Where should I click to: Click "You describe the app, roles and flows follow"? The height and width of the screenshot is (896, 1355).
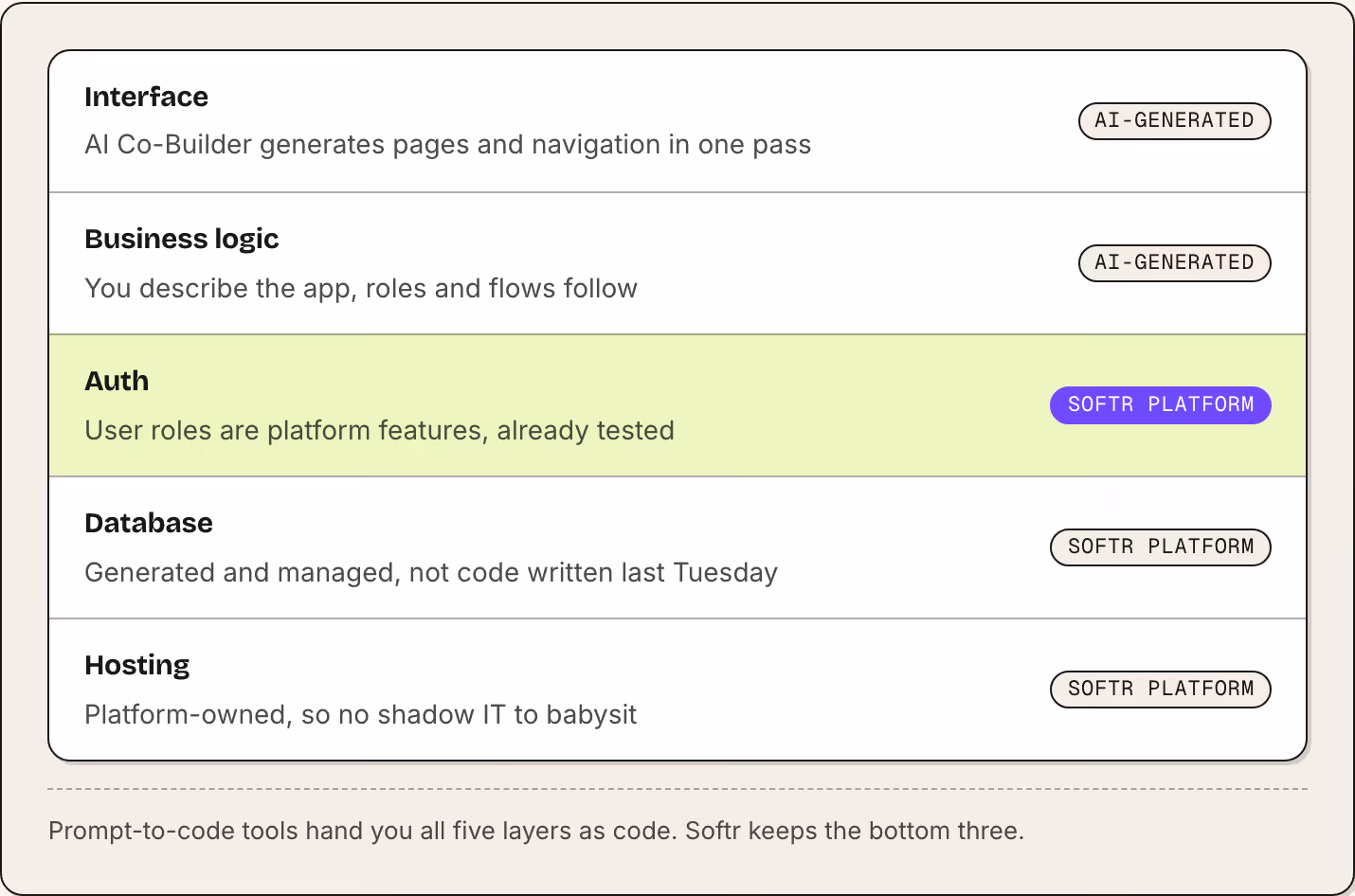[361, 288]
